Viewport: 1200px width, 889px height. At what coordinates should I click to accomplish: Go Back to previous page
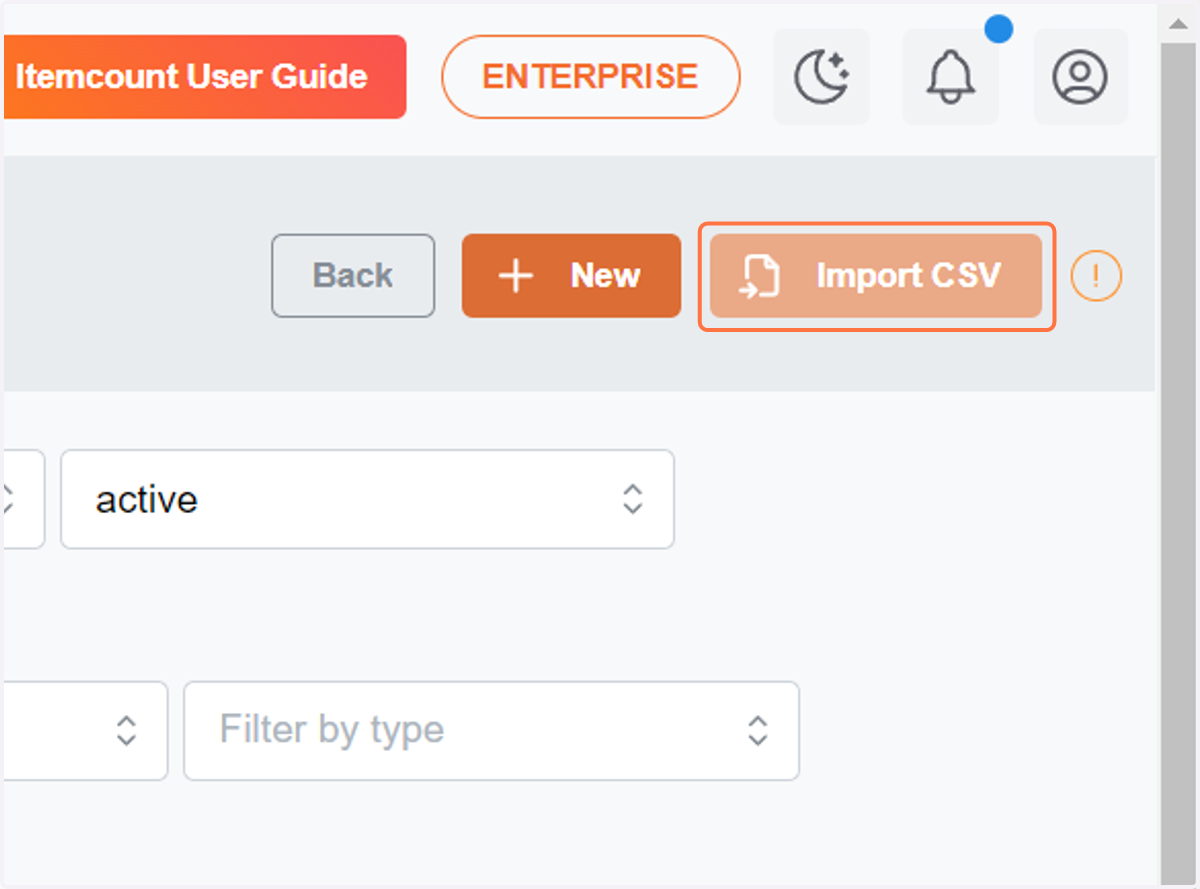pos(353,276)
